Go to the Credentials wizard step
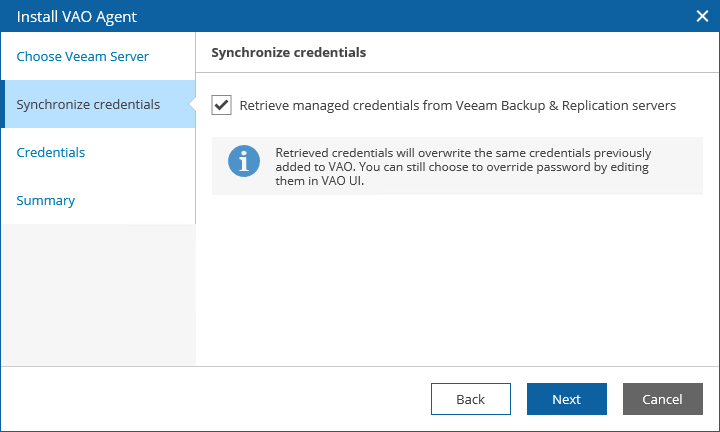This screenshot has width=720, height=432. [51, 153]
